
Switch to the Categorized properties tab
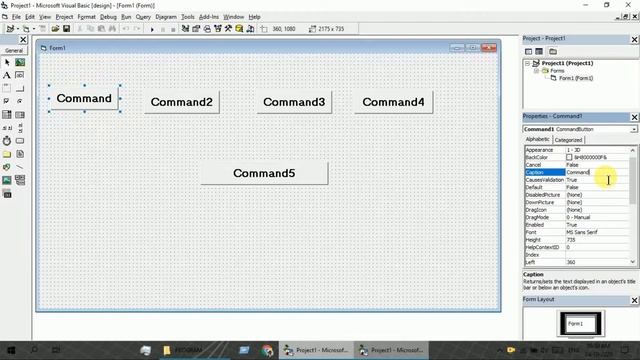pos(568,140)
